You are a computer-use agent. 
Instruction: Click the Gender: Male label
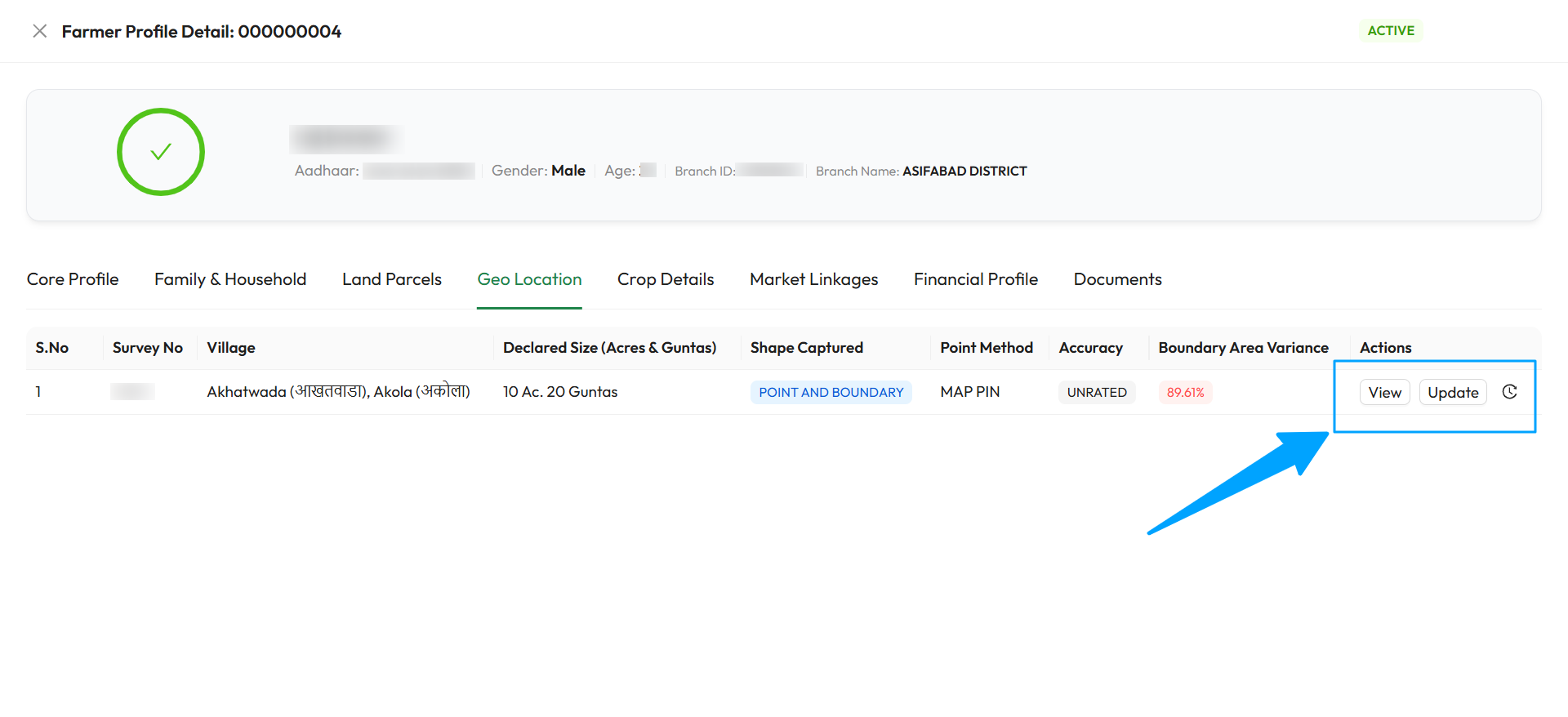(538, 171)
